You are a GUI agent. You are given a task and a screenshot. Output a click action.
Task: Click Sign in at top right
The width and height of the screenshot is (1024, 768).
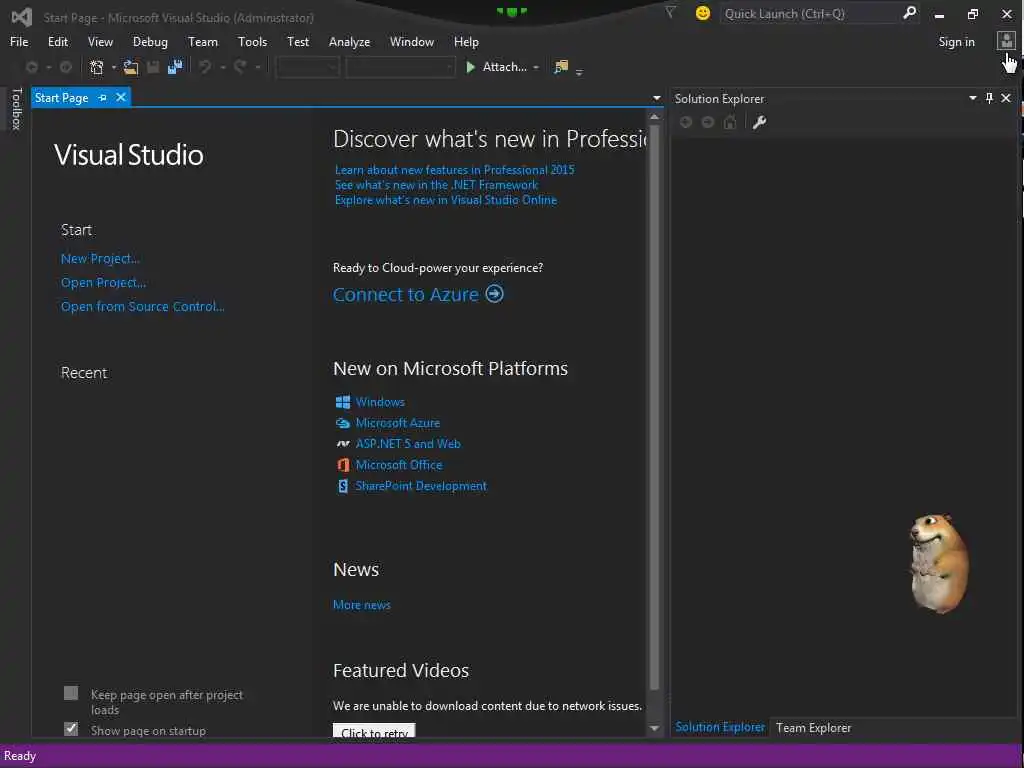956,42
